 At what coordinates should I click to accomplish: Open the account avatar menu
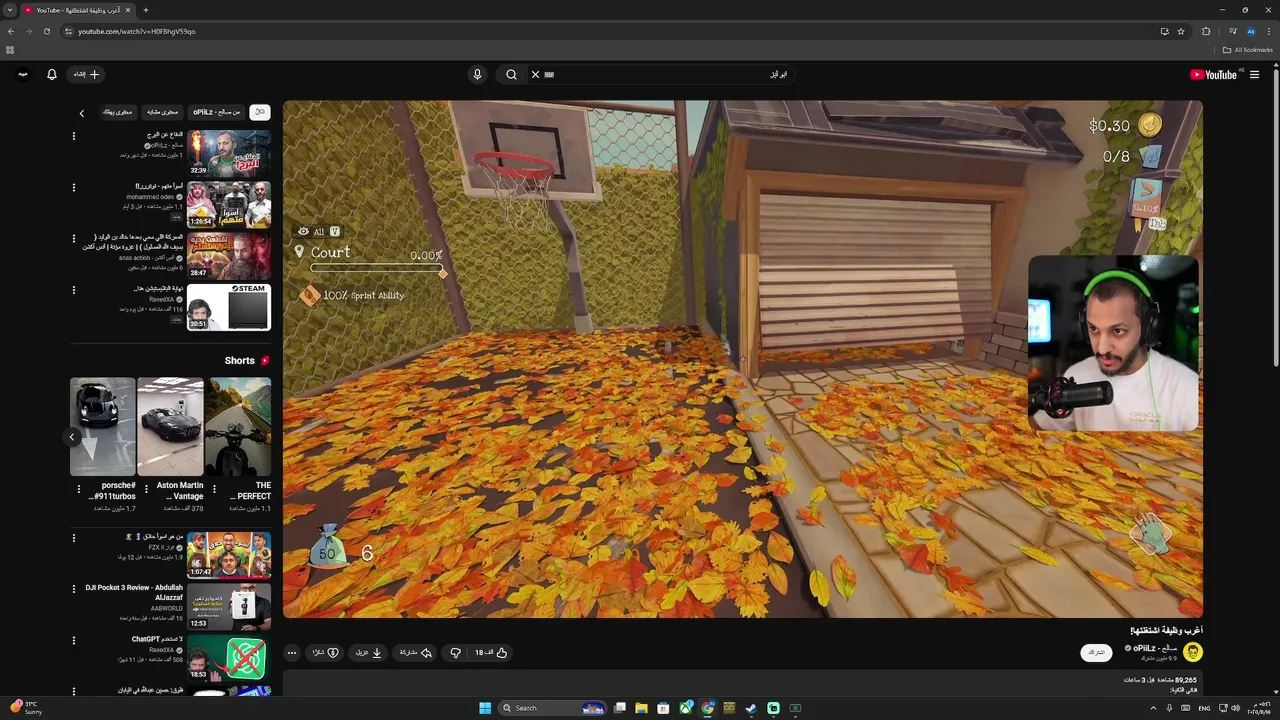[x=22, y=74]
